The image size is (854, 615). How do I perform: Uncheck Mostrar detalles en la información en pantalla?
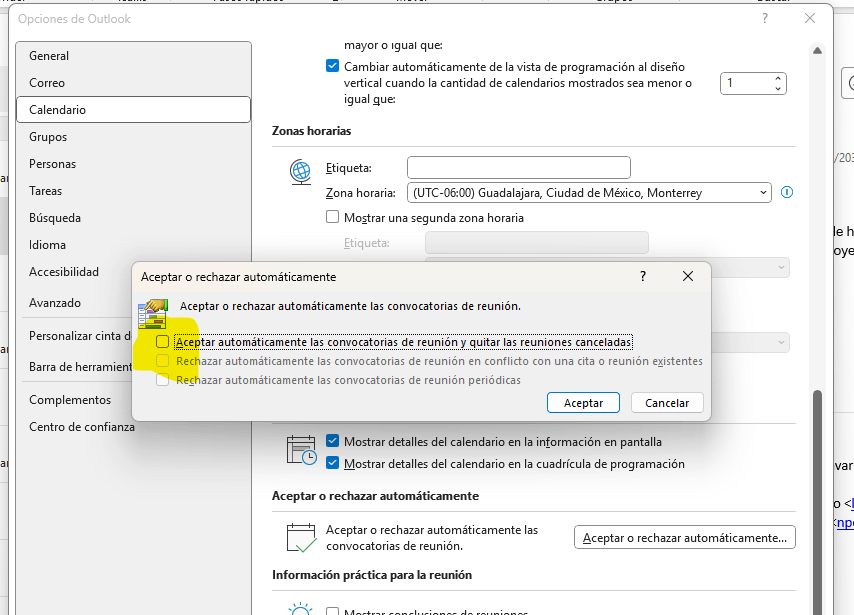coord(332,441)
